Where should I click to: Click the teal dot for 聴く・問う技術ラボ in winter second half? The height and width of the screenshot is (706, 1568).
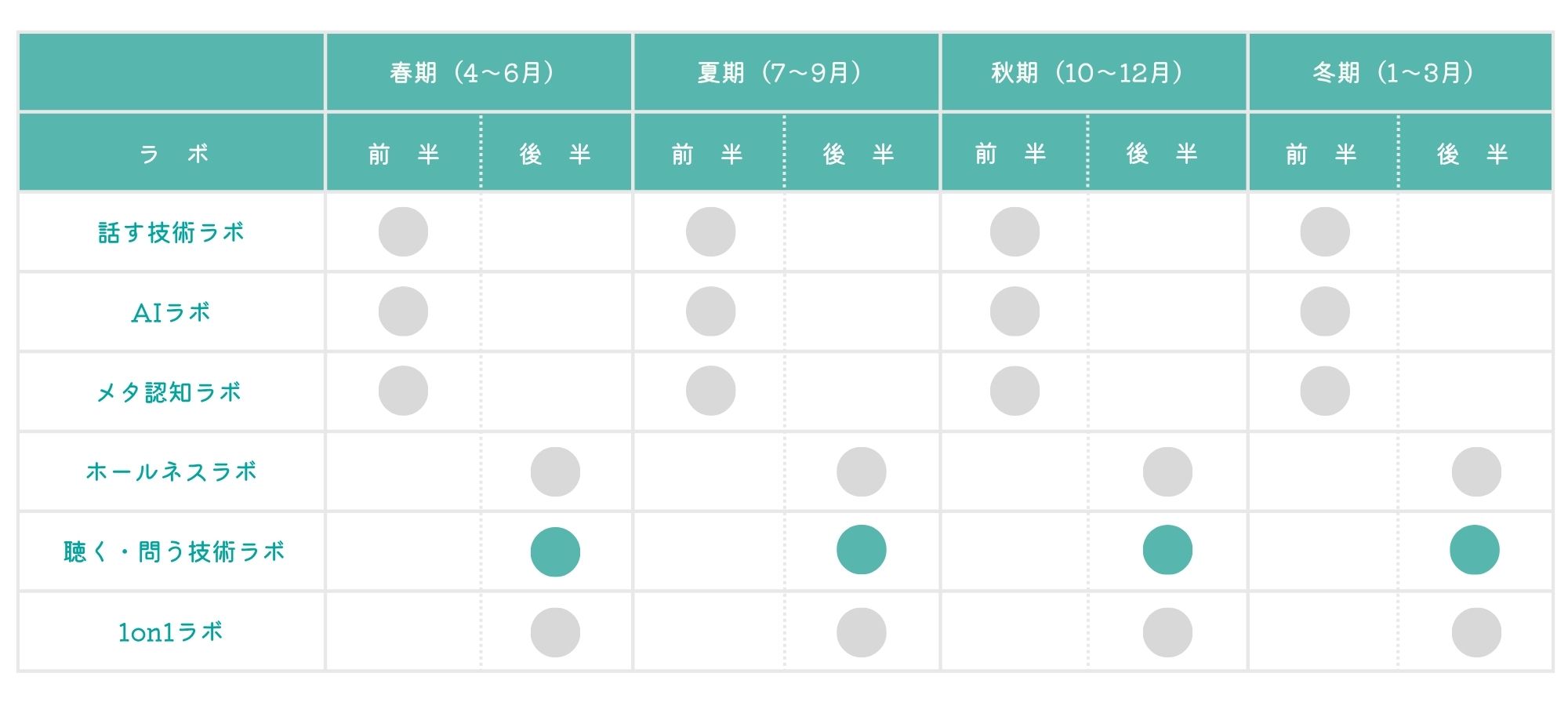point(1474,549)
